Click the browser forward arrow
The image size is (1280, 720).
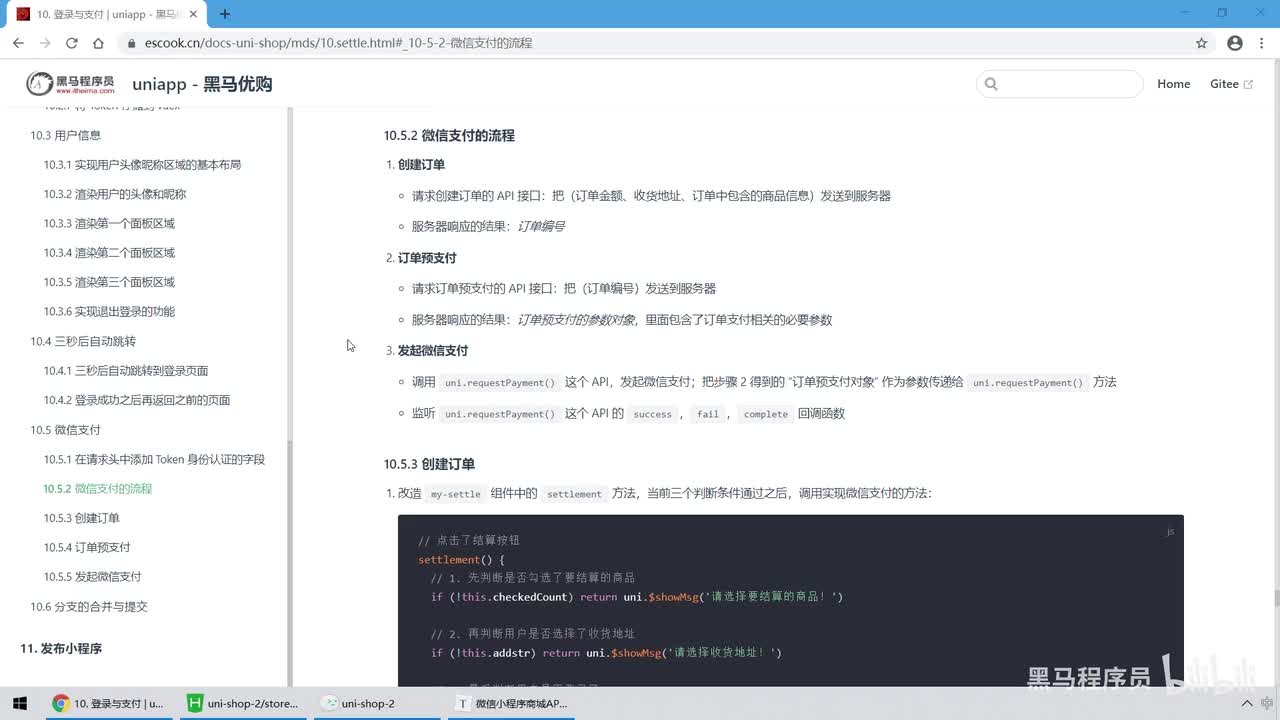[45, 43]
